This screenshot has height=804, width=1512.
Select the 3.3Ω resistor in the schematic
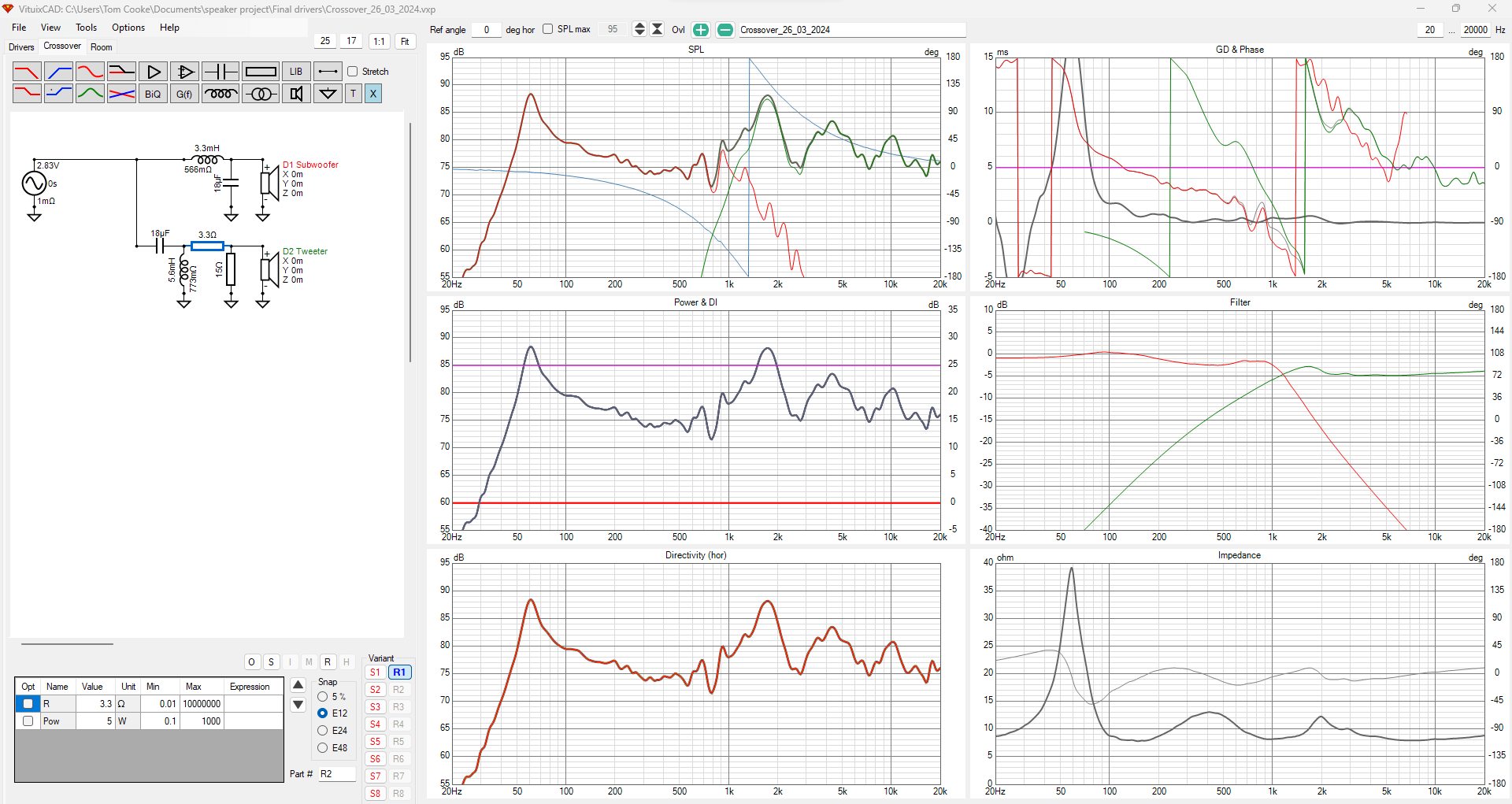207,246
